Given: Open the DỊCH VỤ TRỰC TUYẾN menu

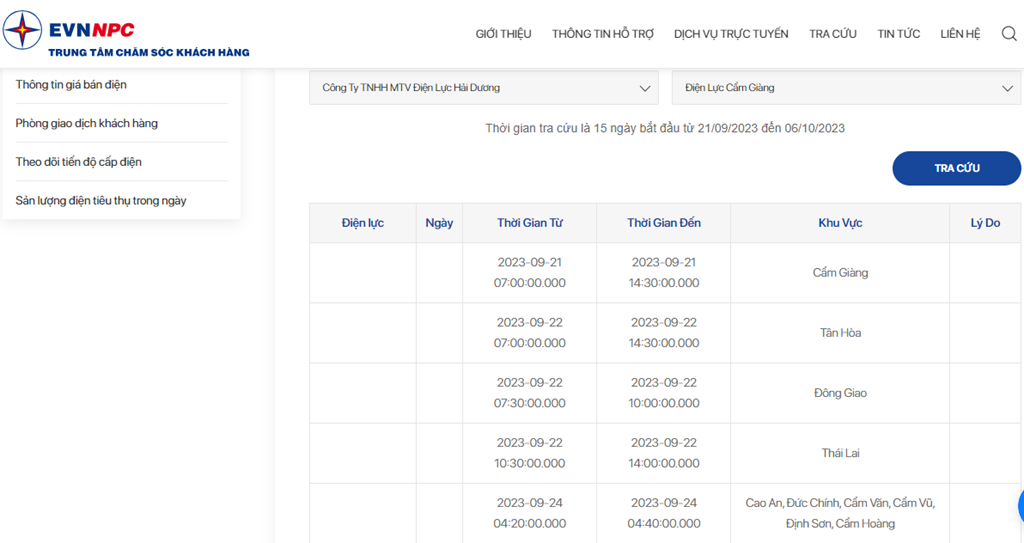Looking at the screenshot, I should click(731, 34).
